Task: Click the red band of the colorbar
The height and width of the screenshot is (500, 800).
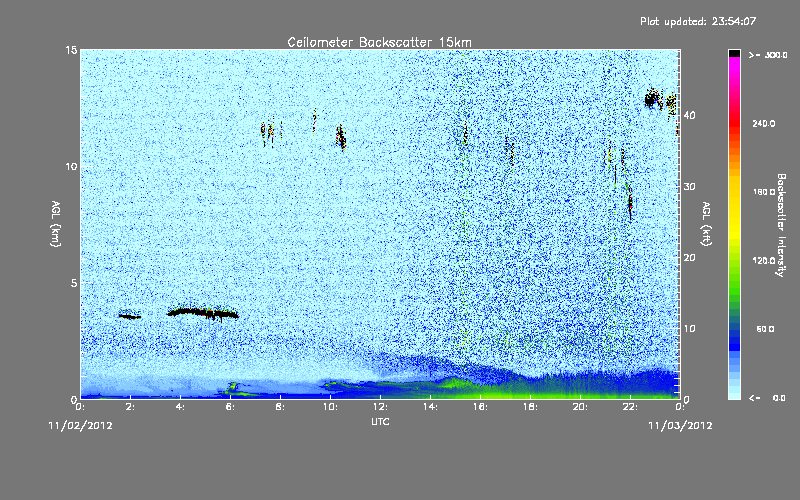Action: [734, 122]
